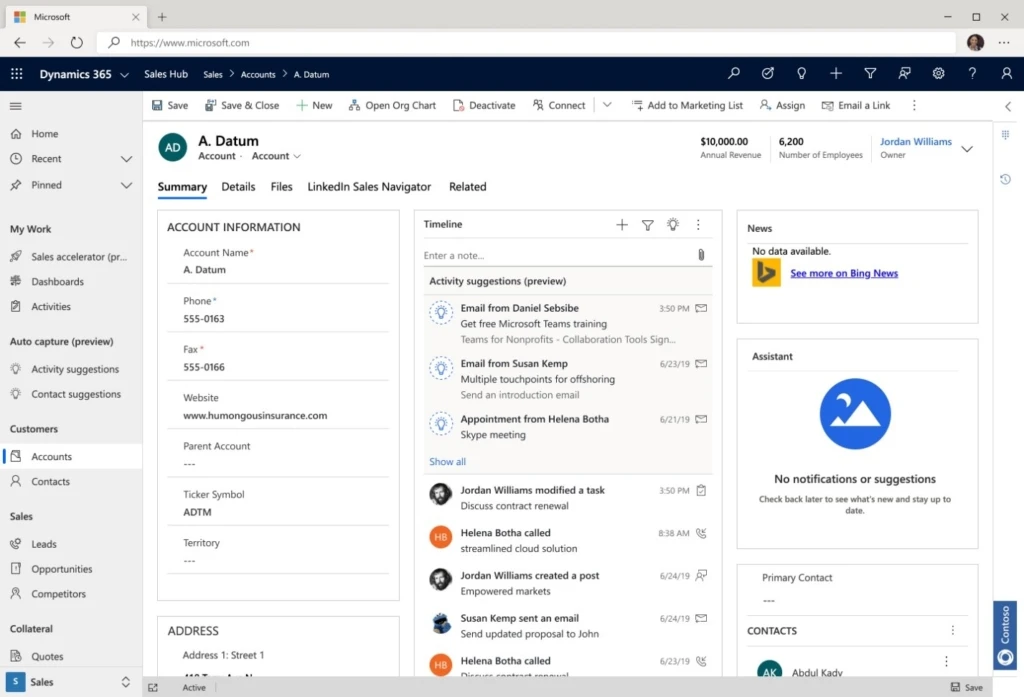Switch to the Details tab
This screenshot has height=697, width=1024.
239,187
